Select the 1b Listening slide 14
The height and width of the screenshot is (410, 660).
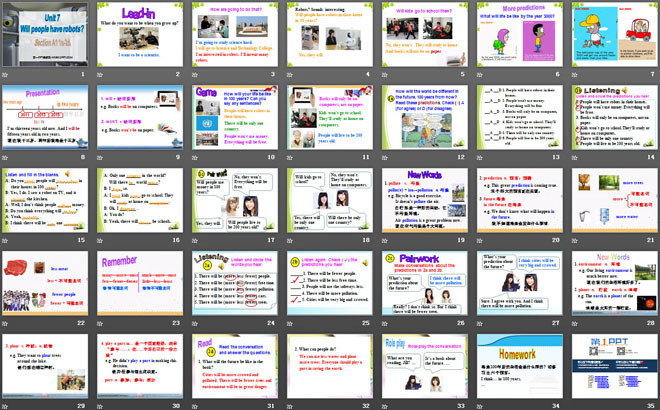(x=615, y=117)
